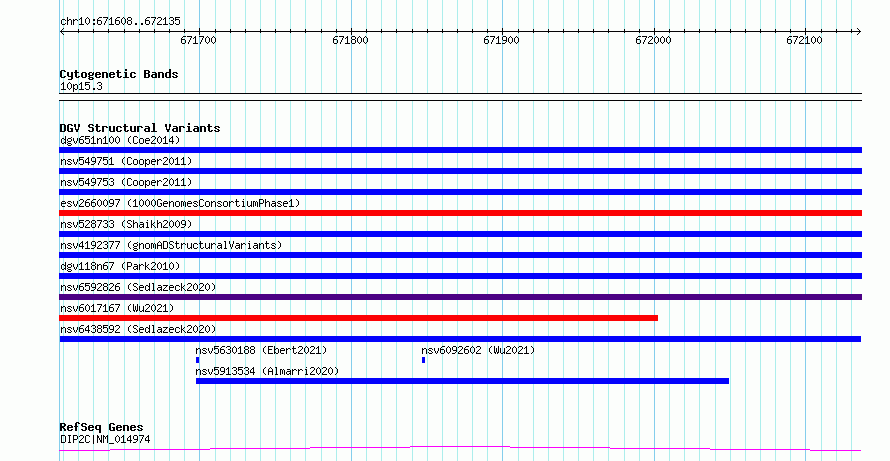This screenshot has height=461, width=890.
Task: Open the nsv6017167 (Wu2021) variant label
Action: click(x=117, y=308)
